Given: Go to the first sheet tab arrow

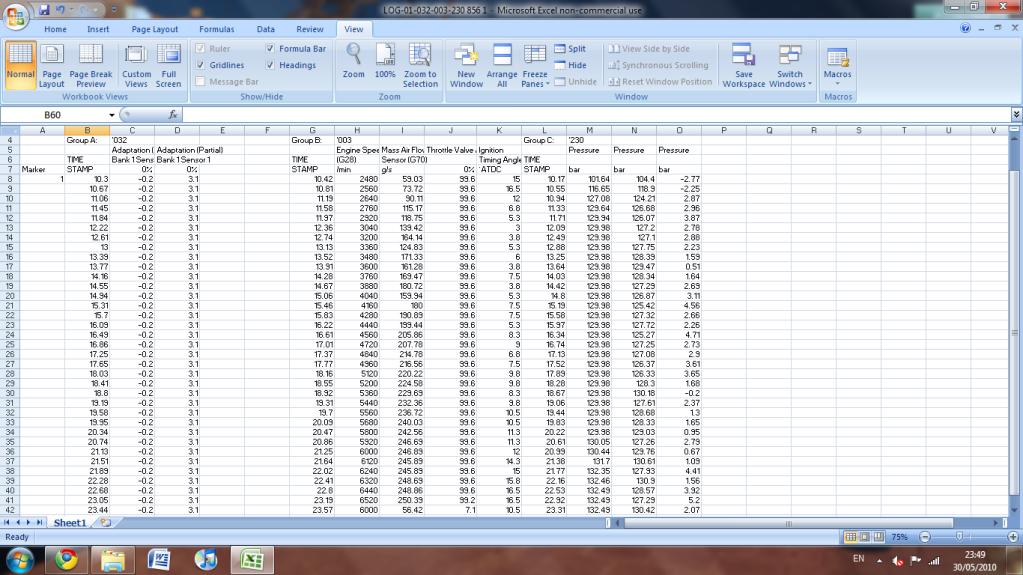Looking at the screenshot, I should click(x=7, y=523).
